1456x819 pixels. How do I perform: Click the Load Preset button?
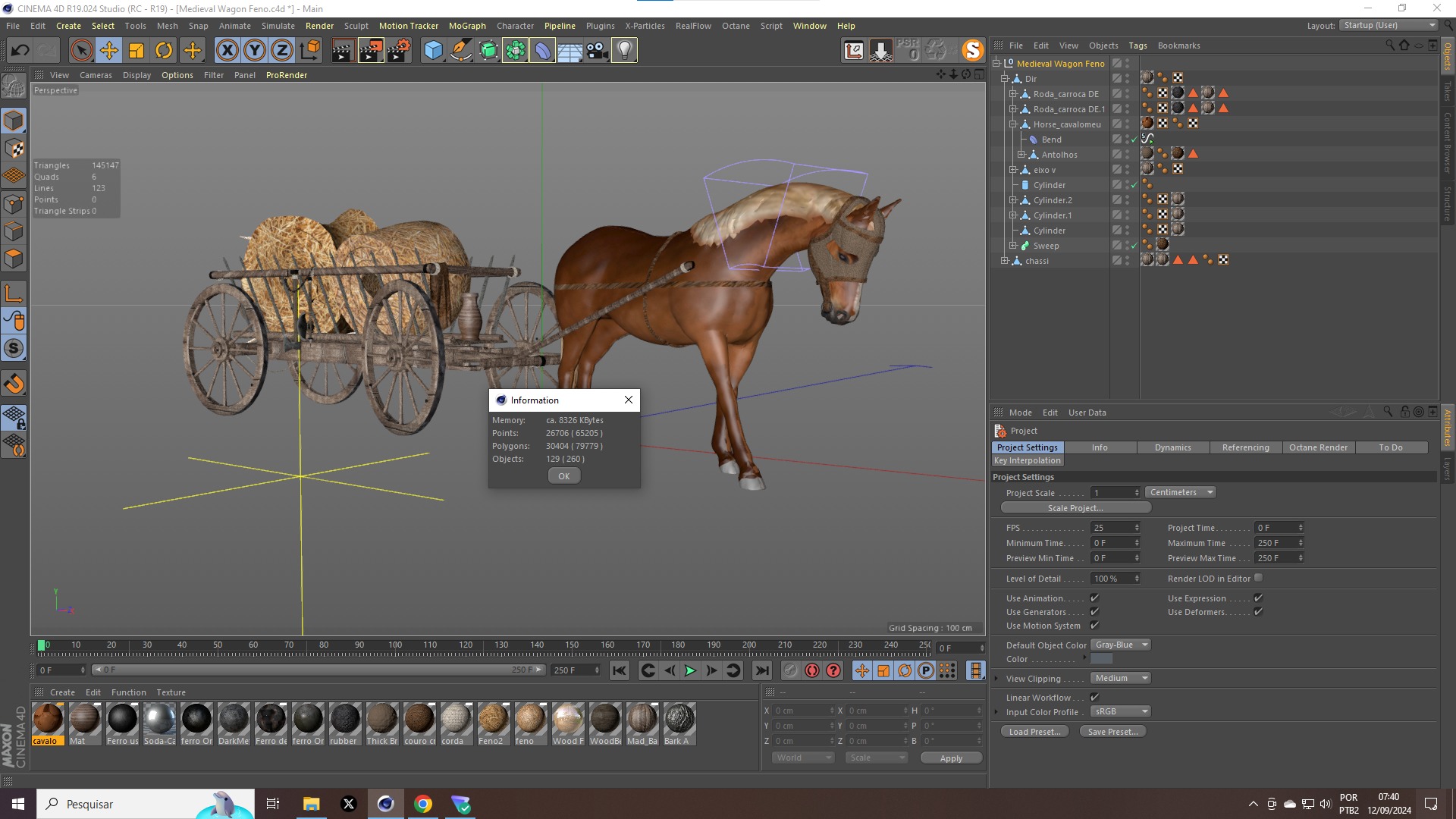point(1034,732)
